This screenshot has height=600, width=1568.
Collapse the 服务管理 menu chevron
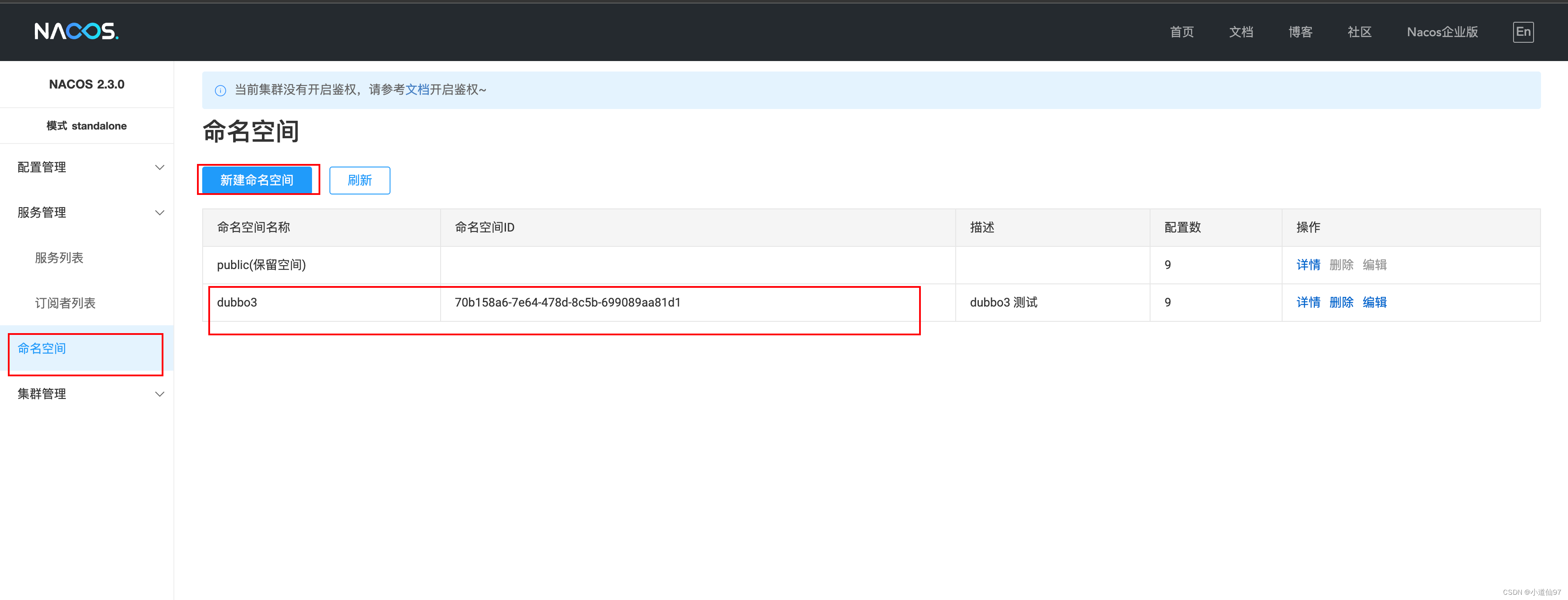(x=160, y=213)
